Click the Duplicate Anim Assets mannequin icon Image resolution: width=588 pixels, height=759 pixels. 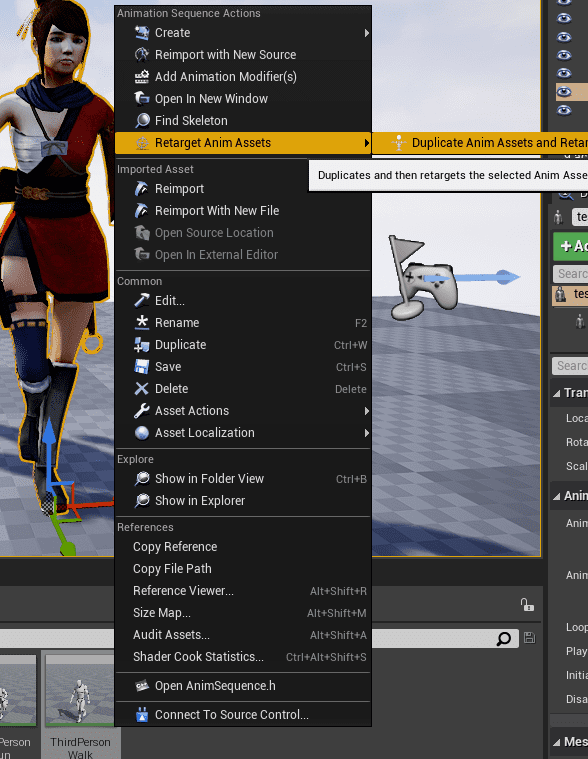[x=399, y=143]
